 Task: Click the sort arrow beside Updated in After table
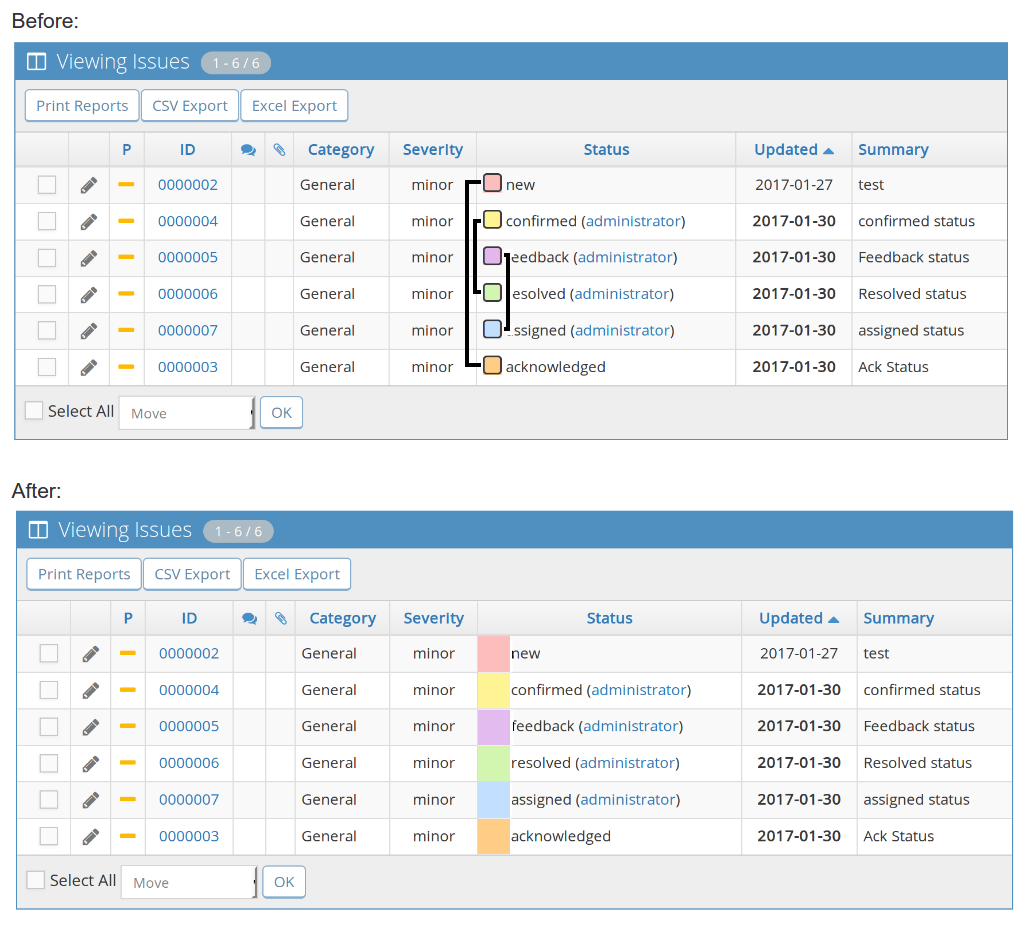click(834, 619)
